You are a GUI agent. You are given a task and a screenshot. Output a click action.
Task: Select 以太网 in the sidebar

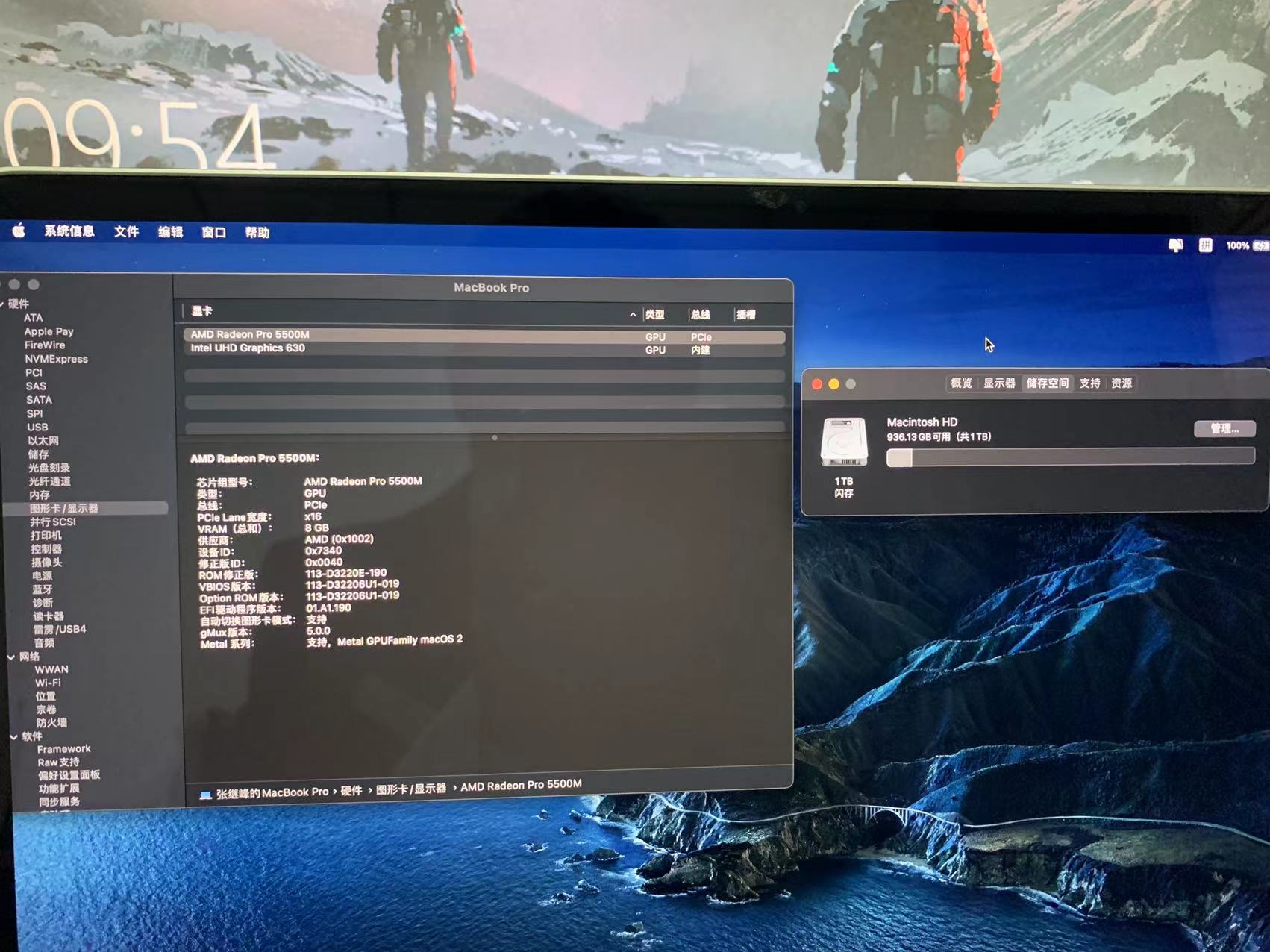pyautogui.click(x=43, y=441)
